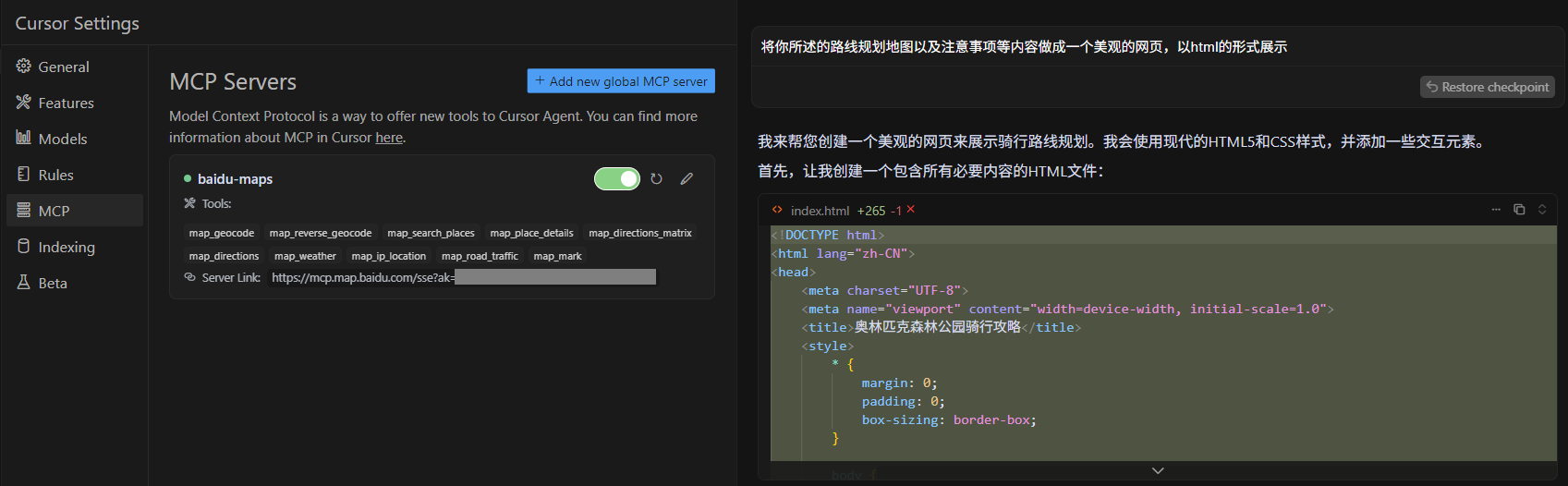Open the General settings tab

[63, 67]
